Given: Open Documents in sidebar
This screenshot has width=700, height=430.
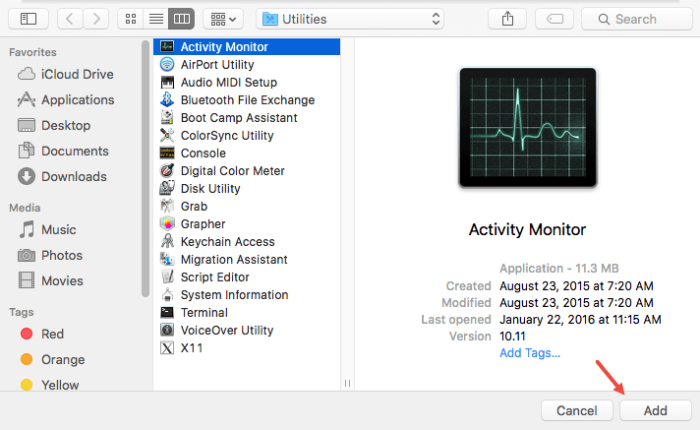Looking at the screenshot, I should coord(63,151).
